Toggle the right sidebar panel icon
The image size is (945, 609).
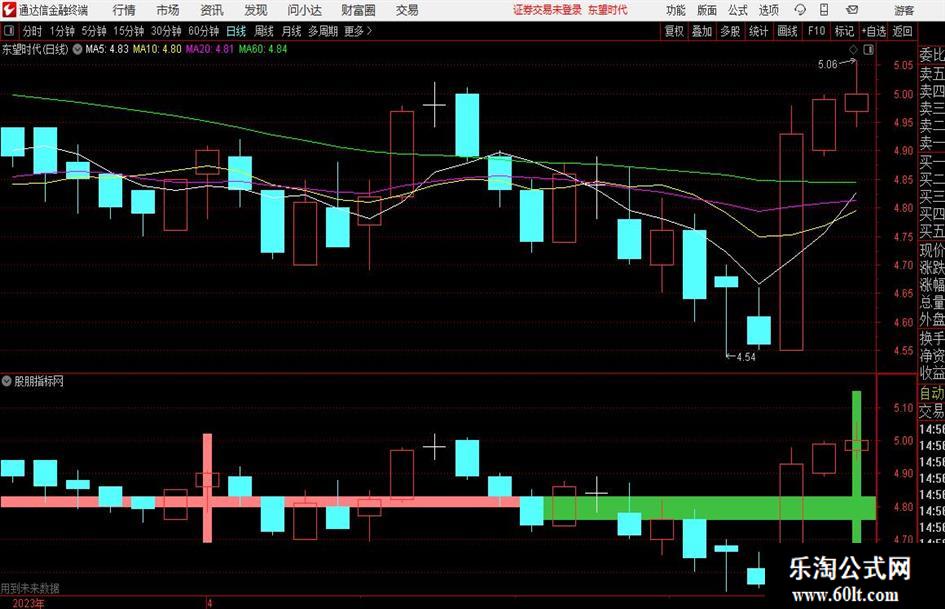(868, 50)
